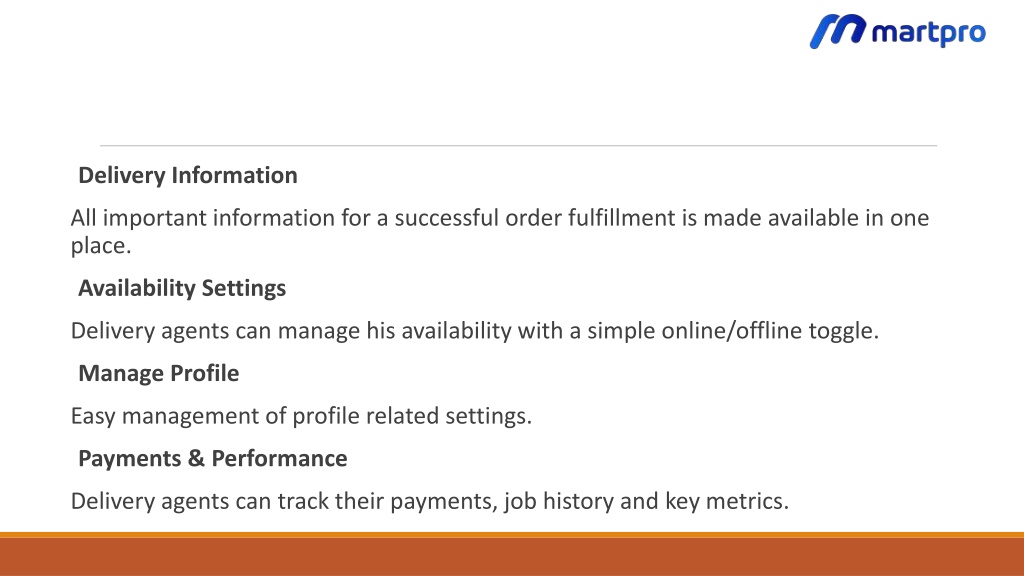Screen dimensions: 1024x576
Task: Click the martpro logo icon
Action: (x=838, y=31)
